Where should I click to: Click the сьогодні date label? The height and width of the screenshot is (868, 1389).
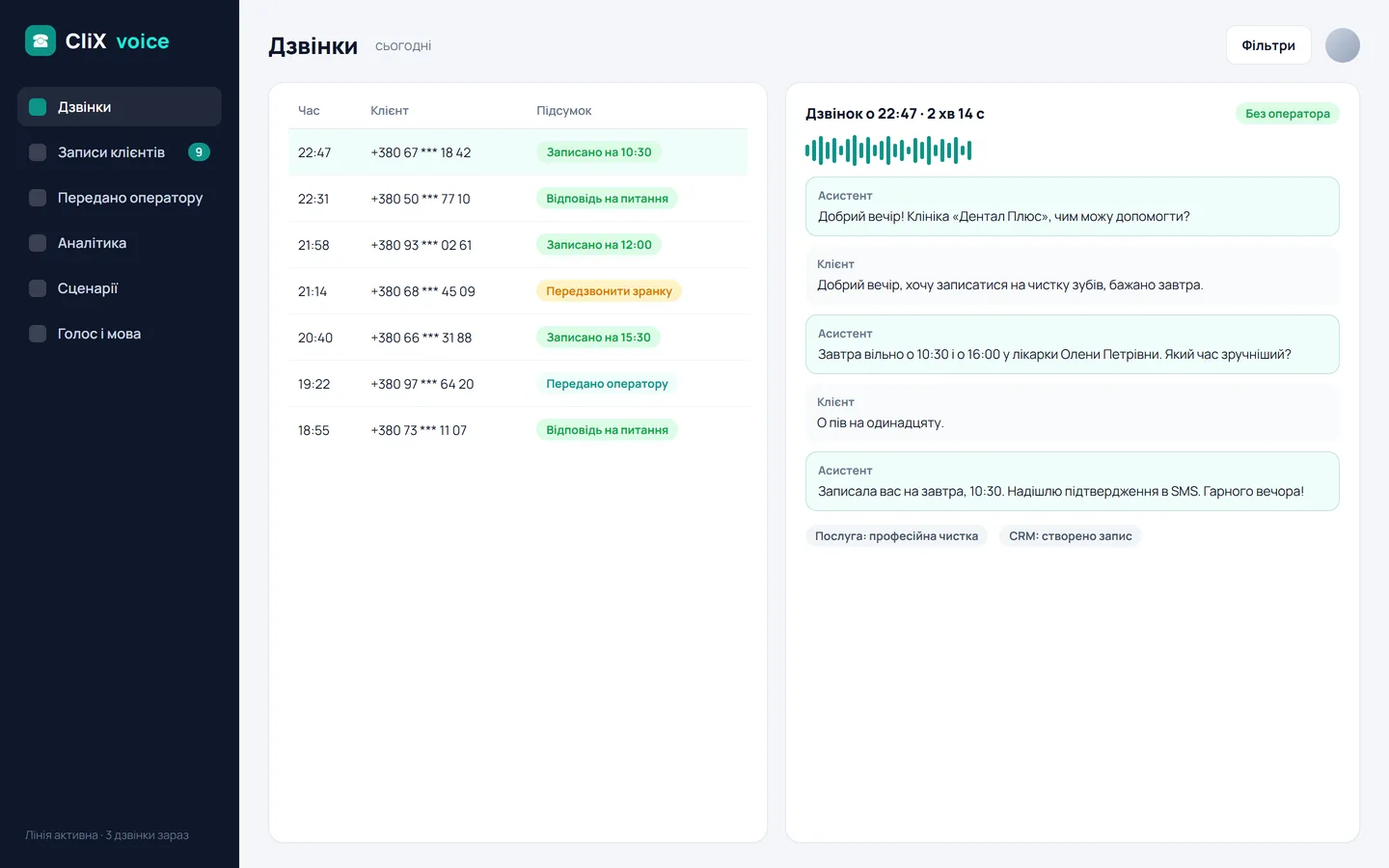pos(403,46)
